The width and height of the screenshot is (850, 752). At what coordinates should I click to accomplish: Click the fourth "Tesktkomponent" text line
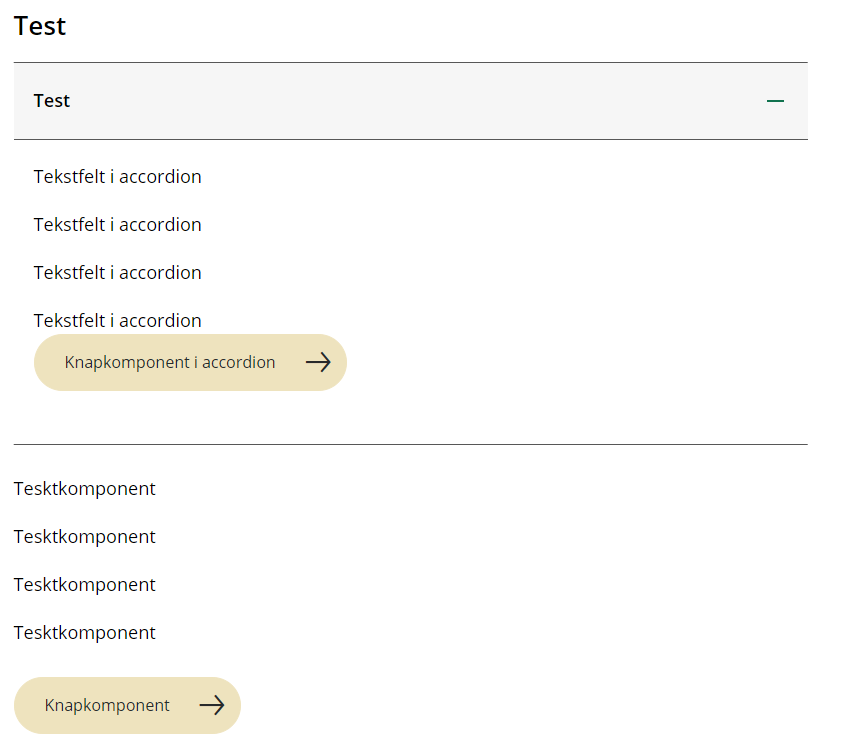tap(85, 633)
